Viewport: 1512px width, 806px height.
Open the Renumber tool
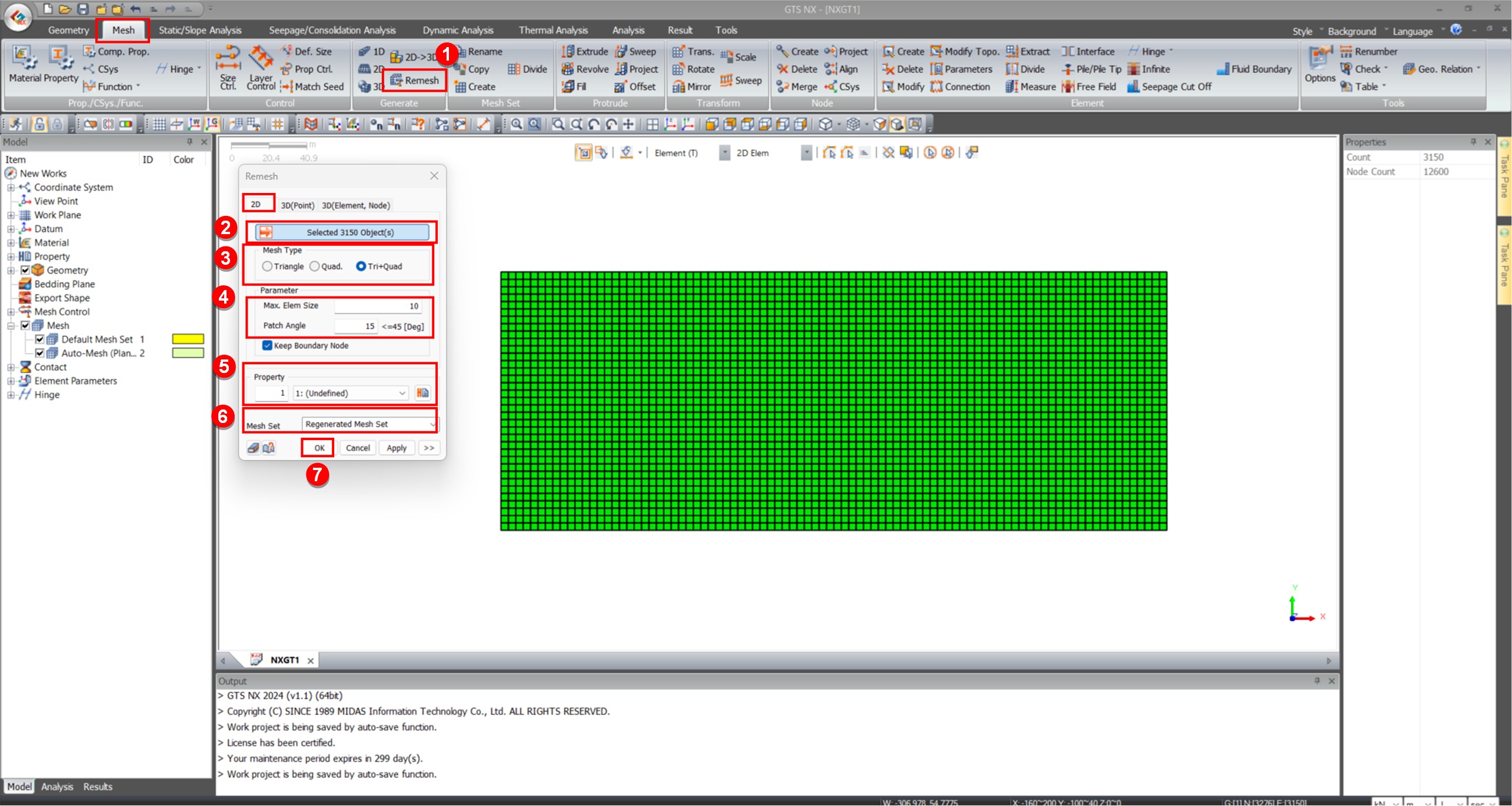(1368, 52)
